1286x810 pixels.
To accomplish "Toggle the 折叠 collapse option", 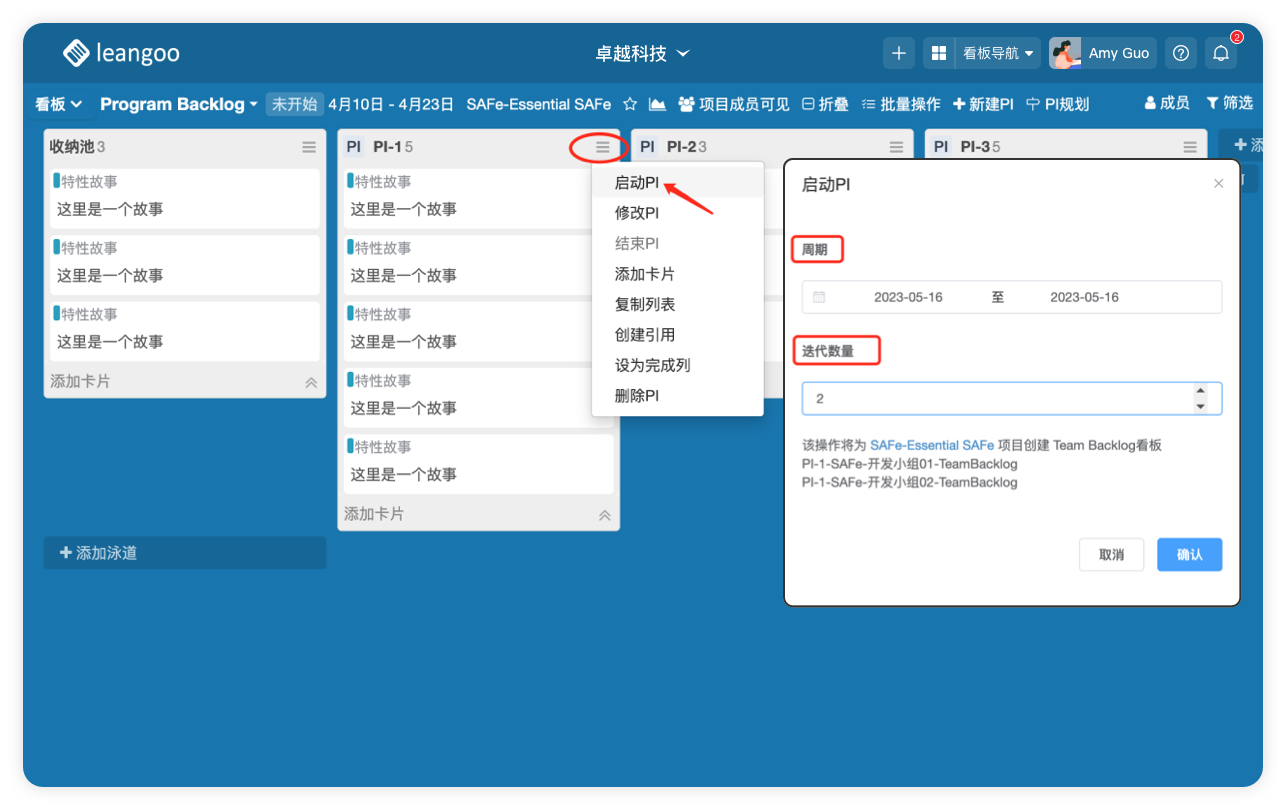I will 825,104.
